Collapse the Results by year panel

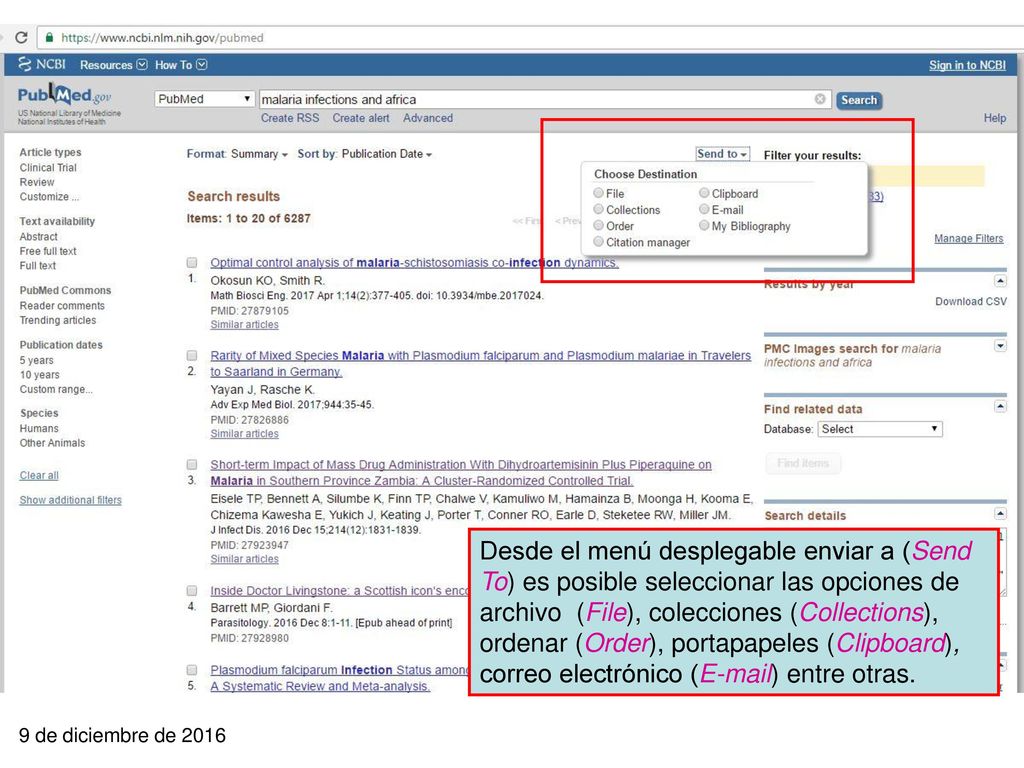(1000, 281)
